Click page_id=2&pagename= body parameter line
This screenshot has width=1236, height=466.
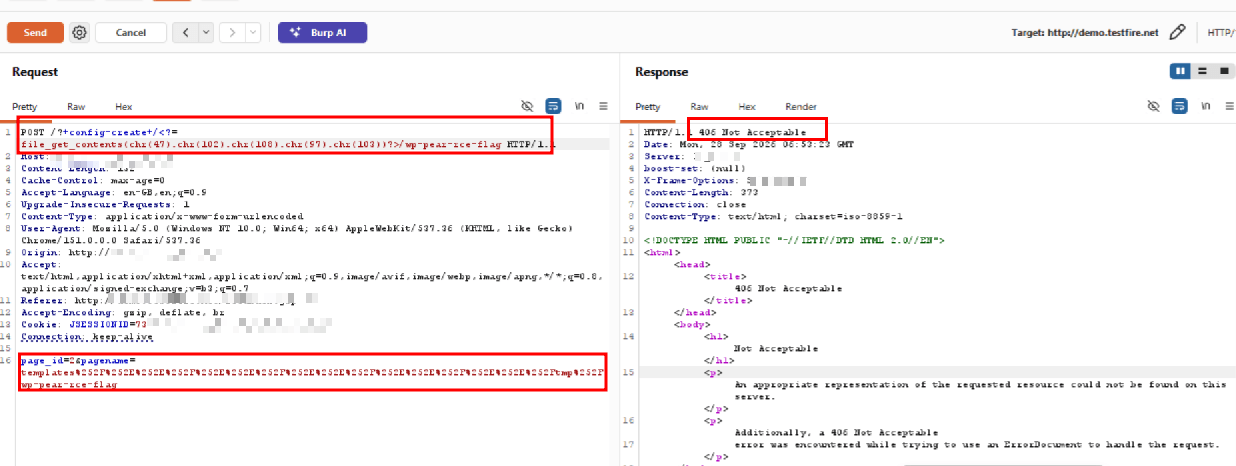click(x=77, y=359)
